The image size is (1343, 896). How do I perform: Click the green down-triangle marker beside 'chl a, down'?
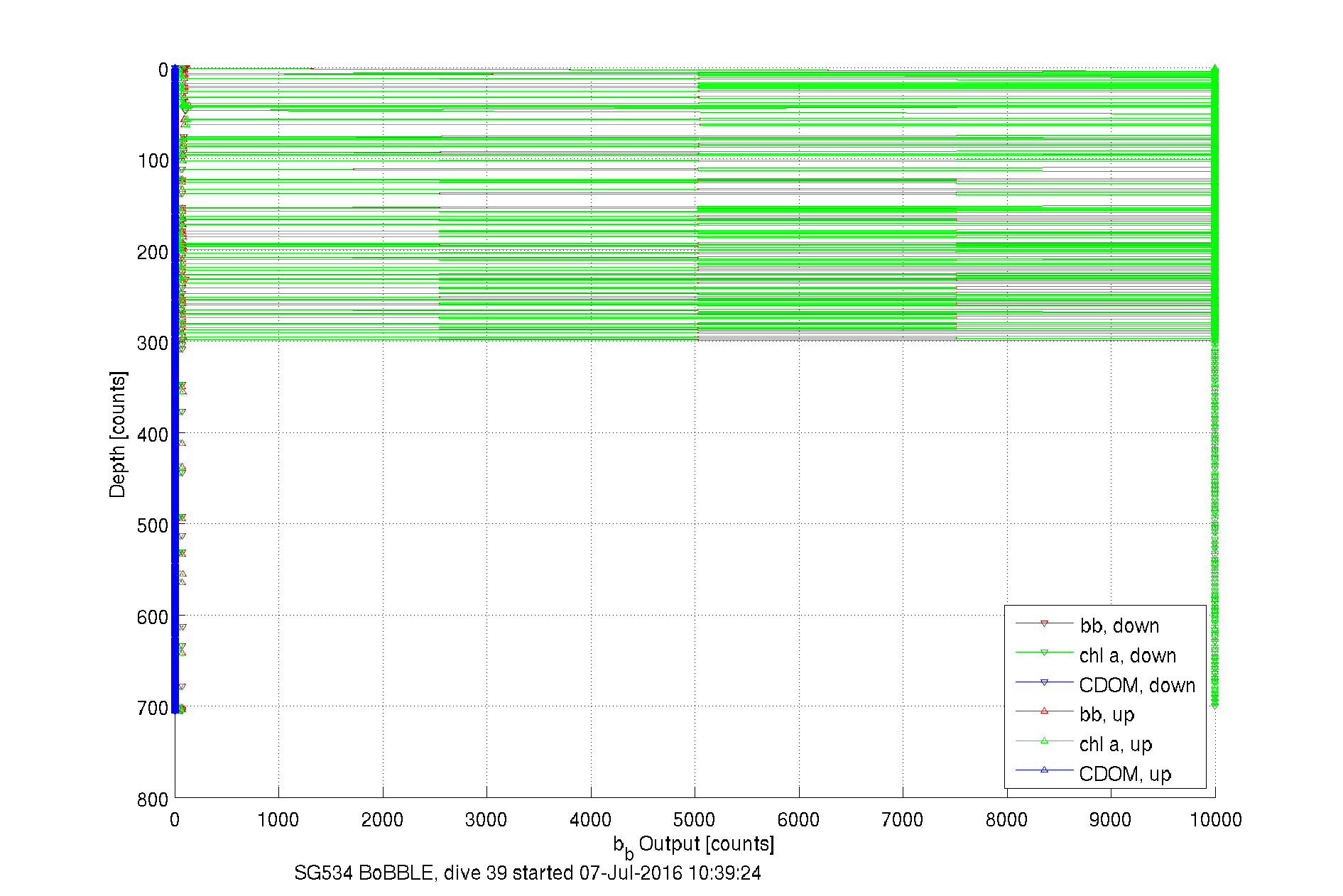1044,652
